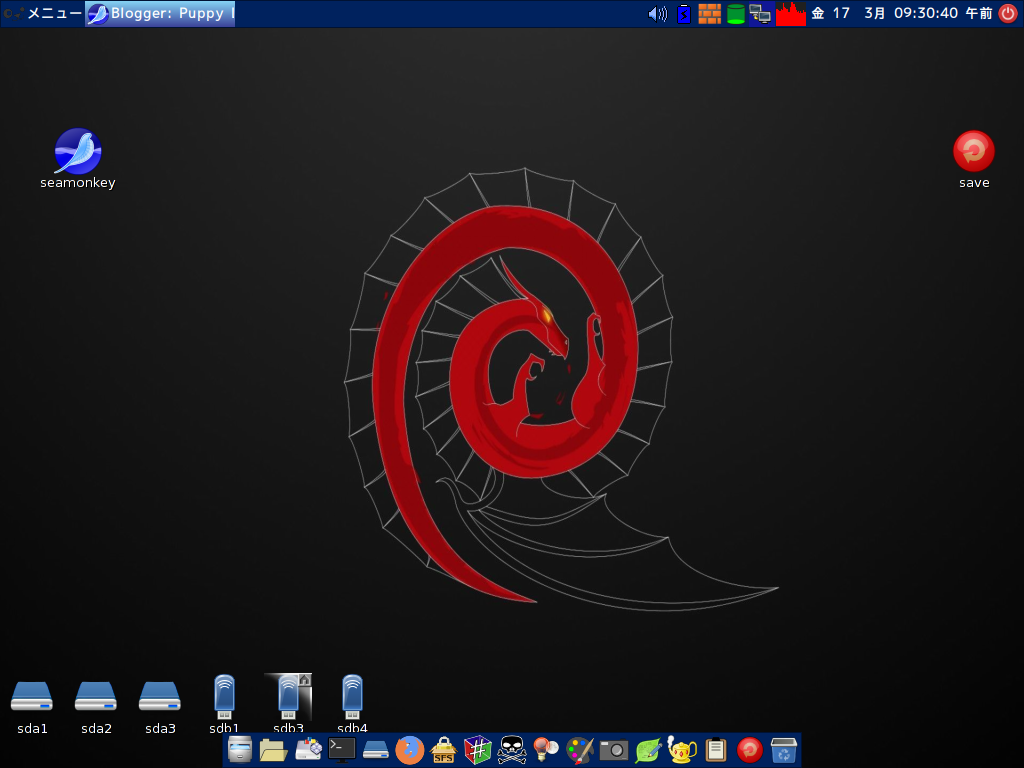Click the save session icon on the desktop
Screen dimensions: 1024x768
coord(973,150)
